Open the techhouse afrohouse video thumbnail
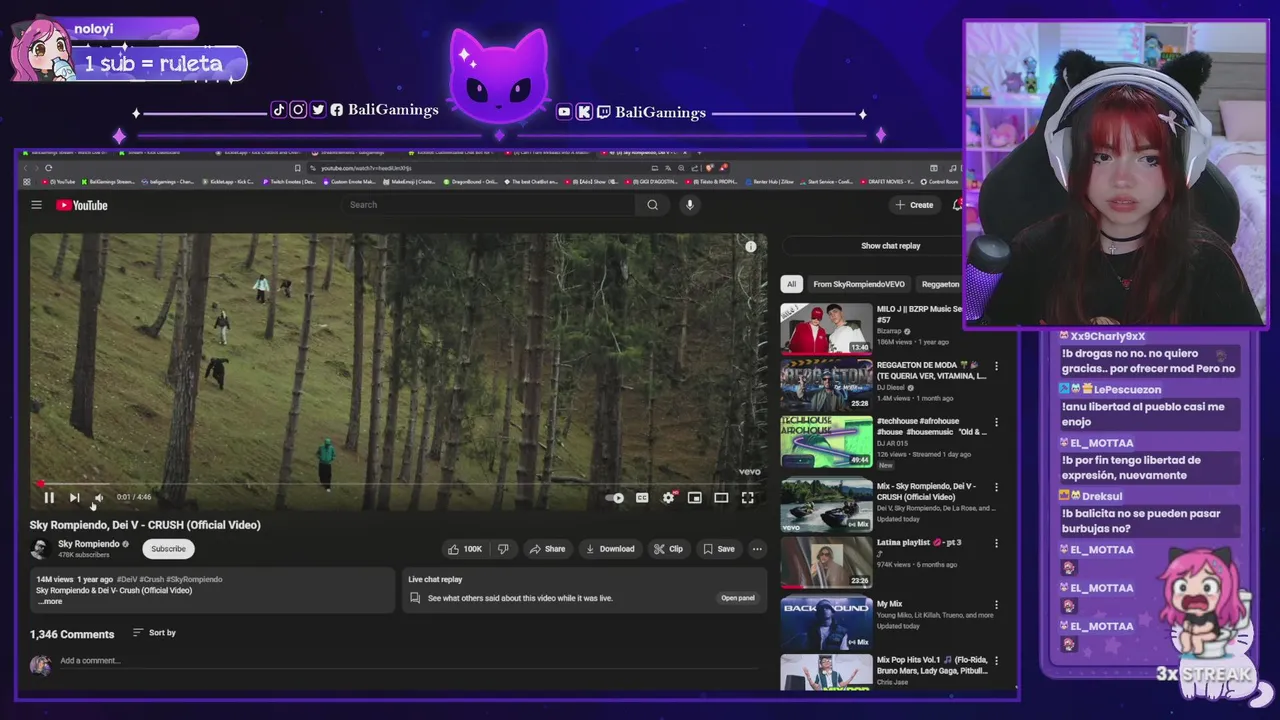 pyautogui.click(x=826, y=441)
